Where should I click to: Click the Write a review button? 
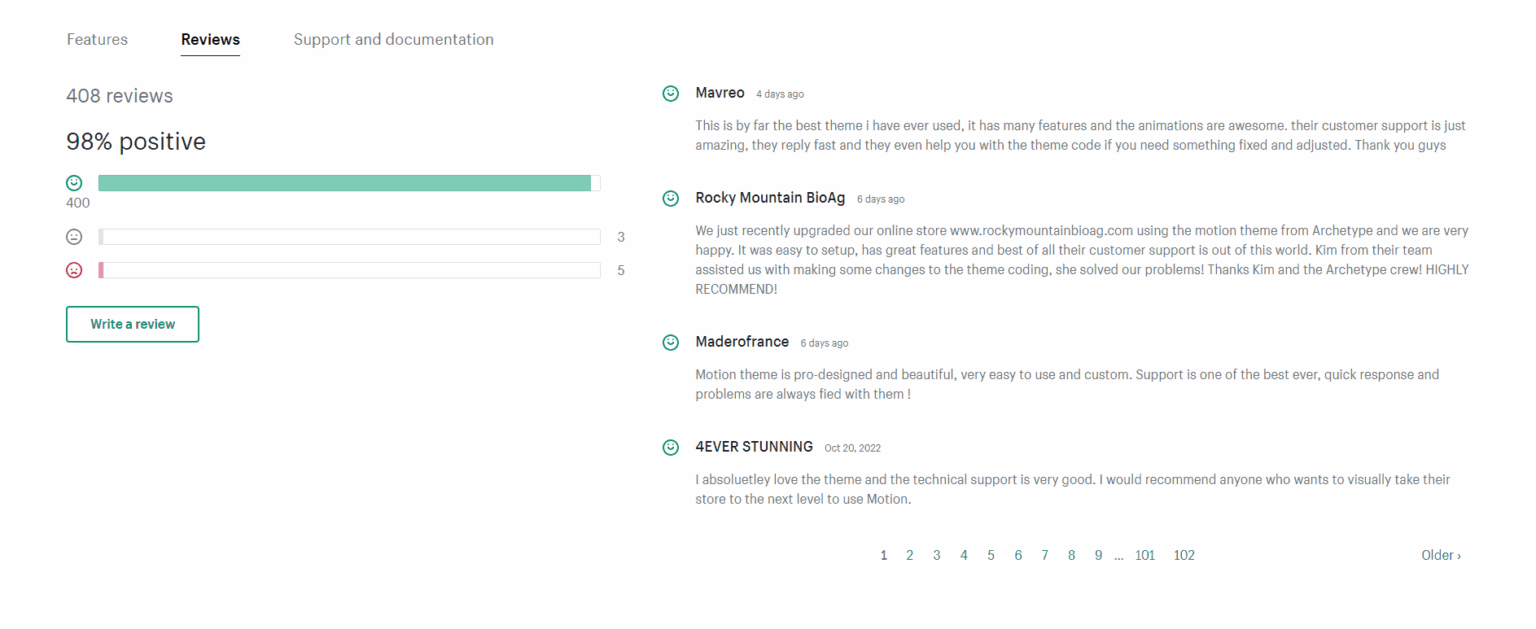click(x=132, y=324)
